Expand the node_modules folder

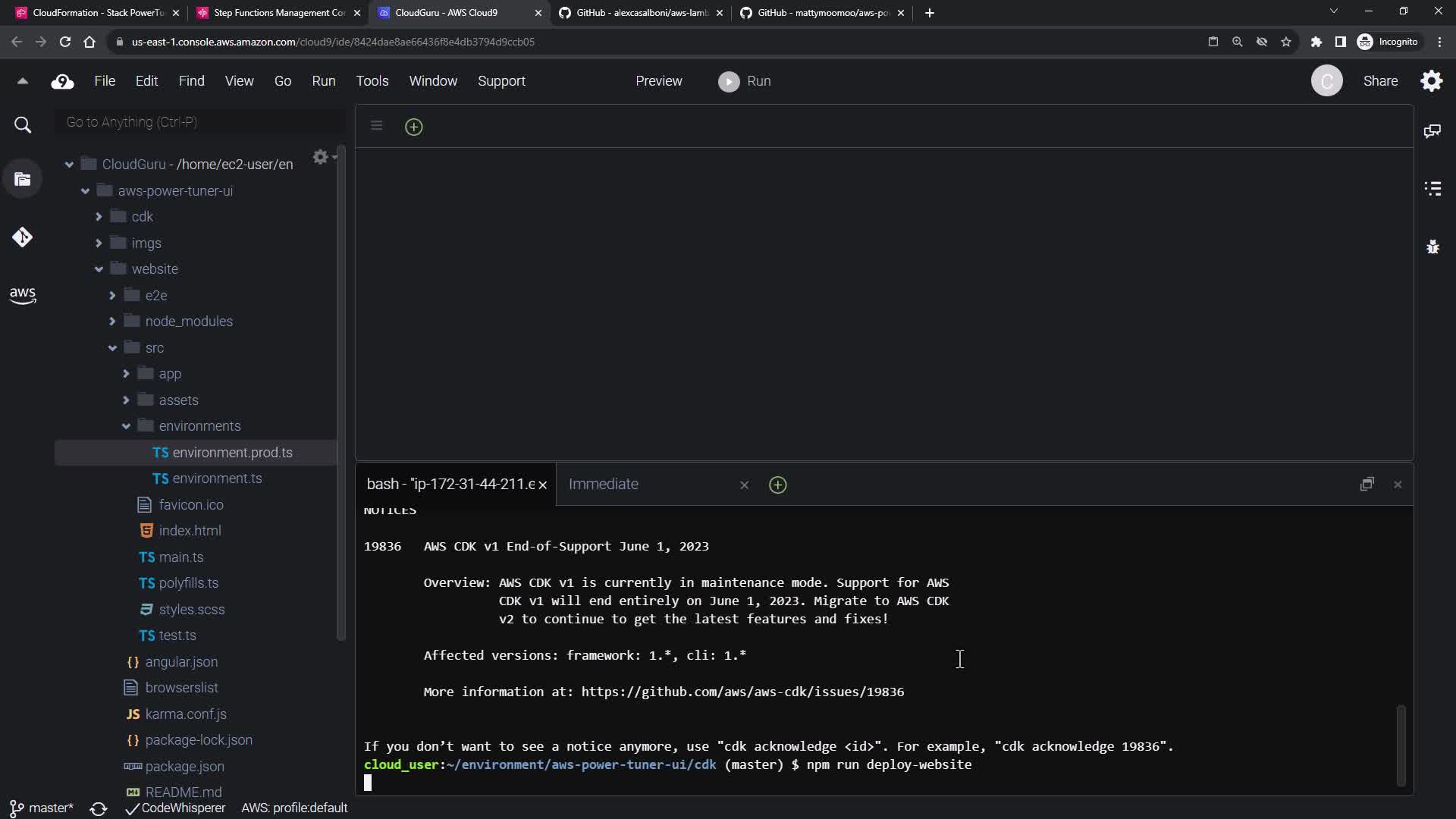tap(112, 322)
